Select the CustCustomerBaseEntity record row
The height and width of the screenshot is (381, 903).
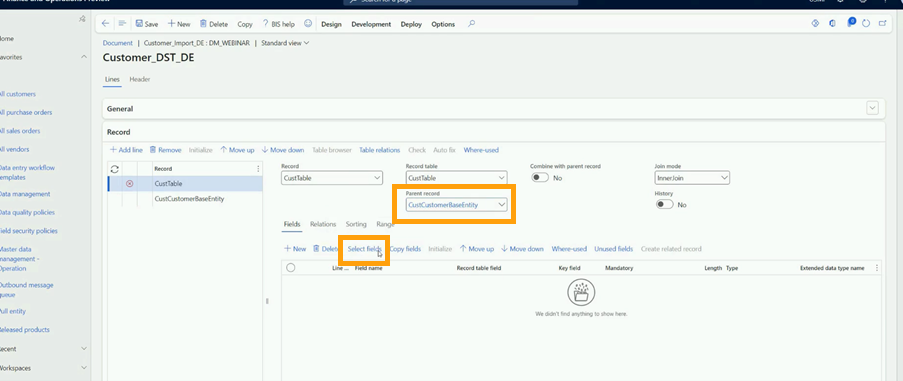185,199
